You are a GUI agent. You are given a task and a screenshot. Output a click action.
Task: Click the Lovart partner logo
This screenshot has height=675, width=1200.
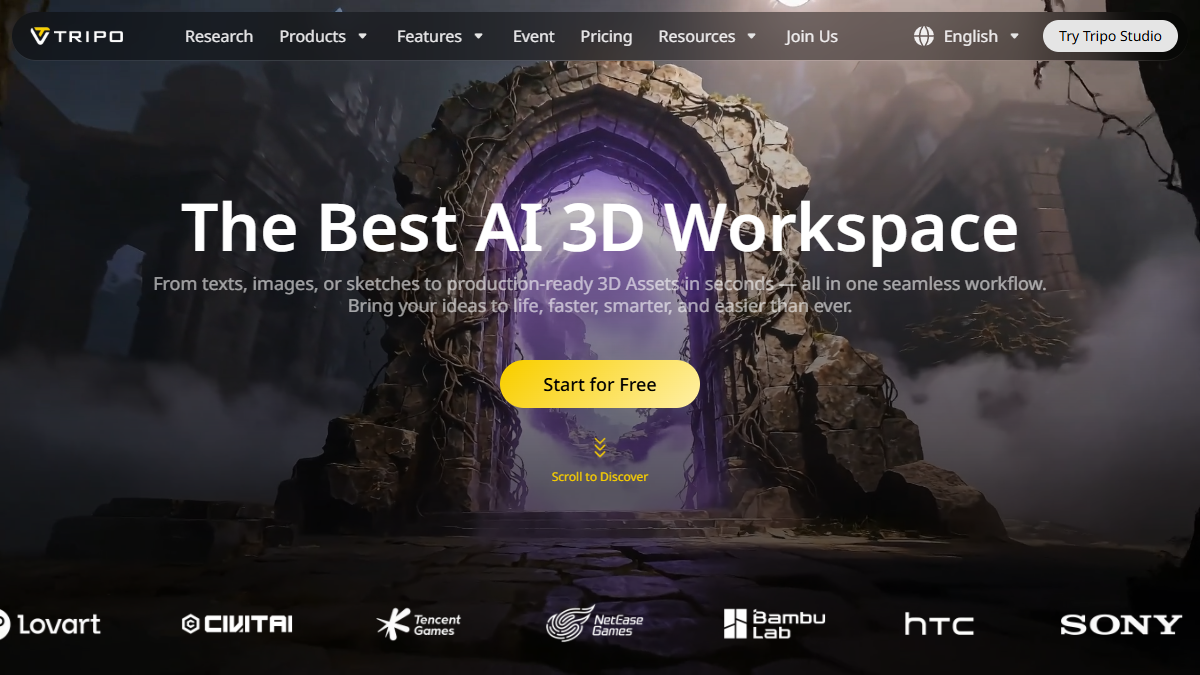pyautogui.click(x=48, y=625)
